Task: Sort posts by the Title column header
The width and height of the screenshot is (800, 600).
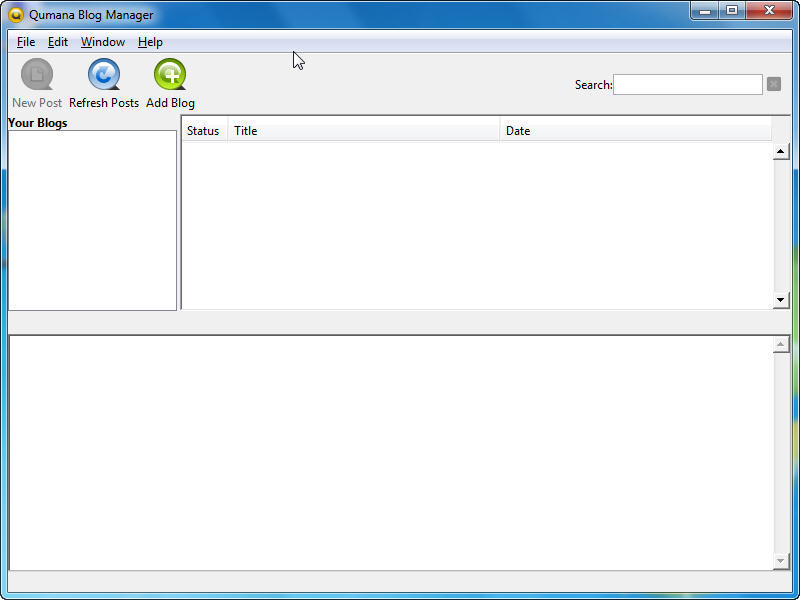Action: 364,131
